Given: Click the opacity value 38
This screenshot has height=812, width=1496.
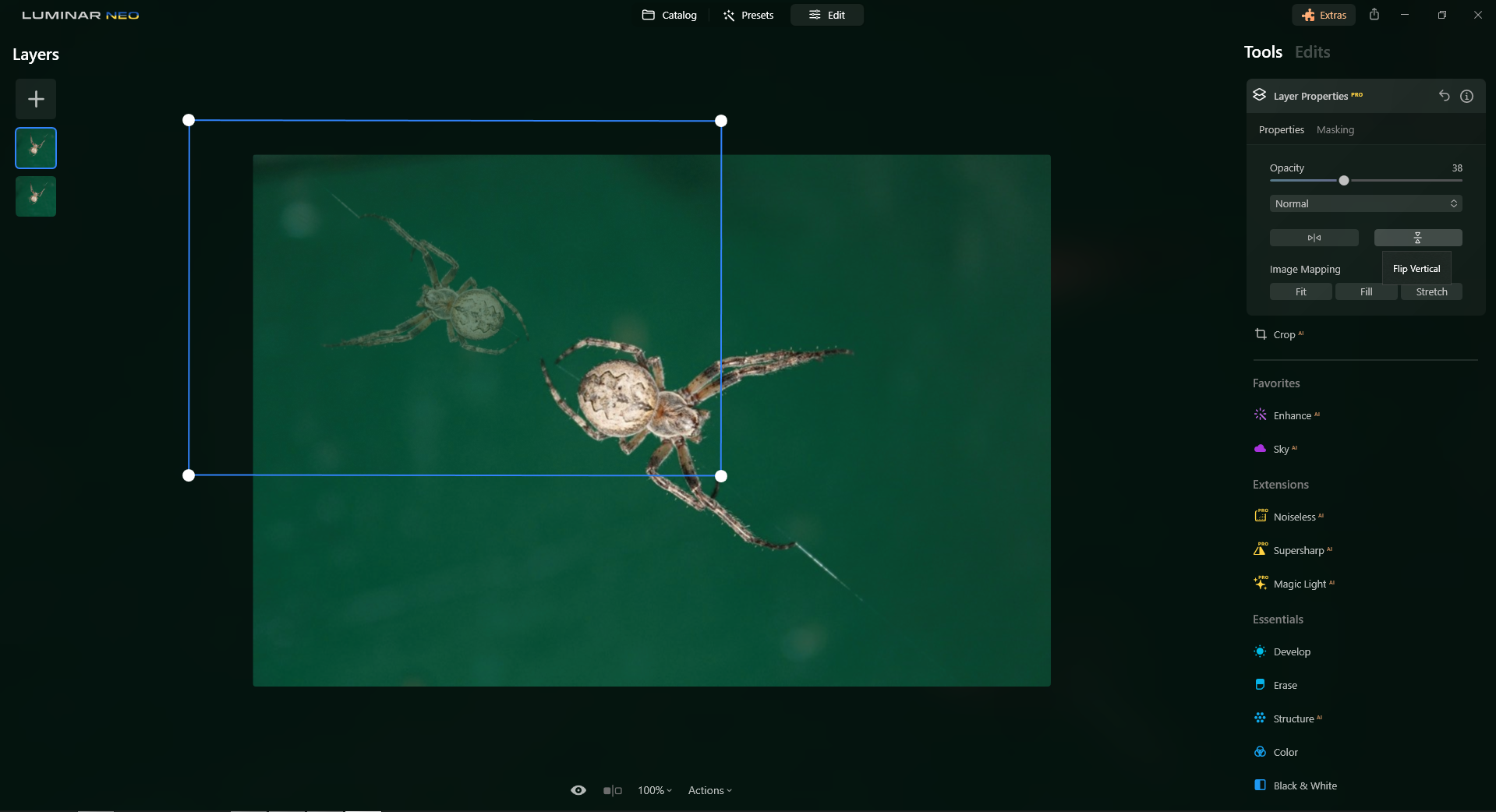Looking at the screenshot, I should pos(1457,168).
